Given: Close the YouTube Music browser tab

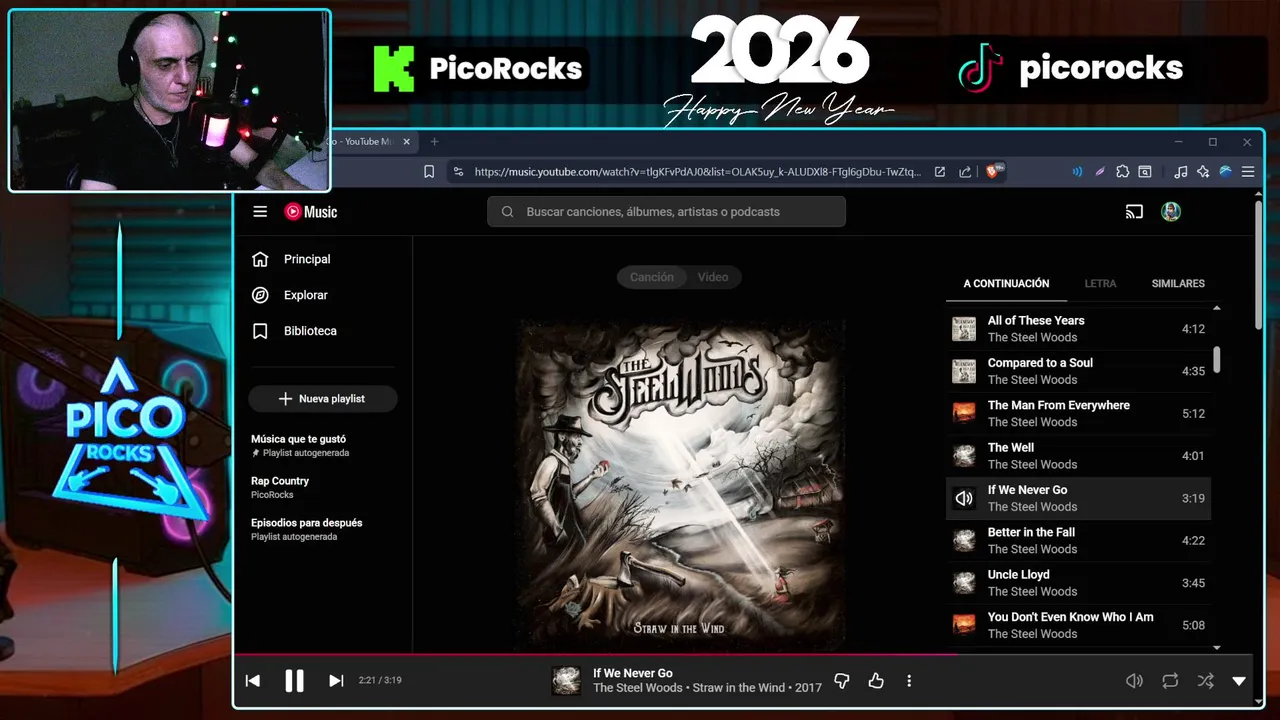Looking at the screenshot, I should pos(407,142).
